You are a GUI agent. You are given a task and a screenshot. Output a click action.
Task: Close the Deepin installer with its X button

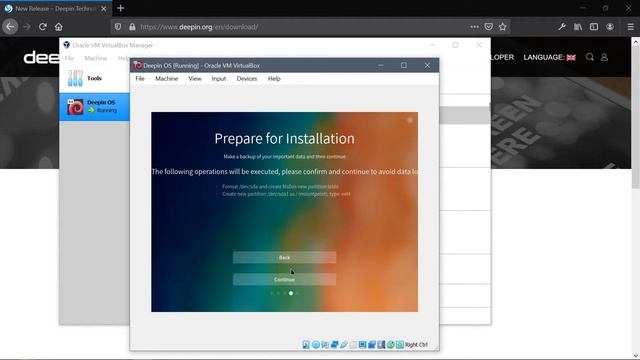click(x=410, y=120)
